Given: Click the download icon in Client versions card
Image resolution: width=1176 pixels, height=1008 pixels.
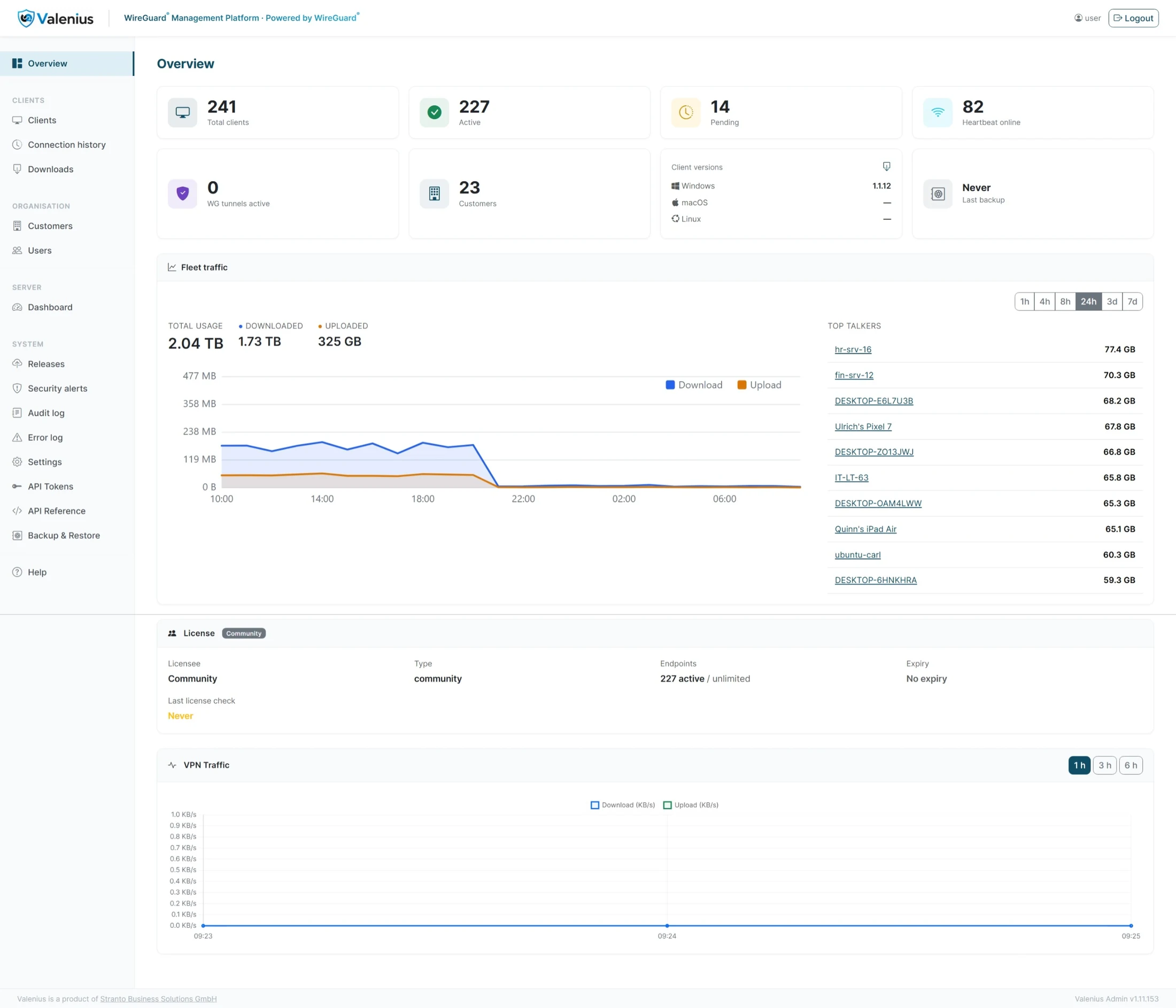Looking at the screenshot, I should click(x=886, y=166).
